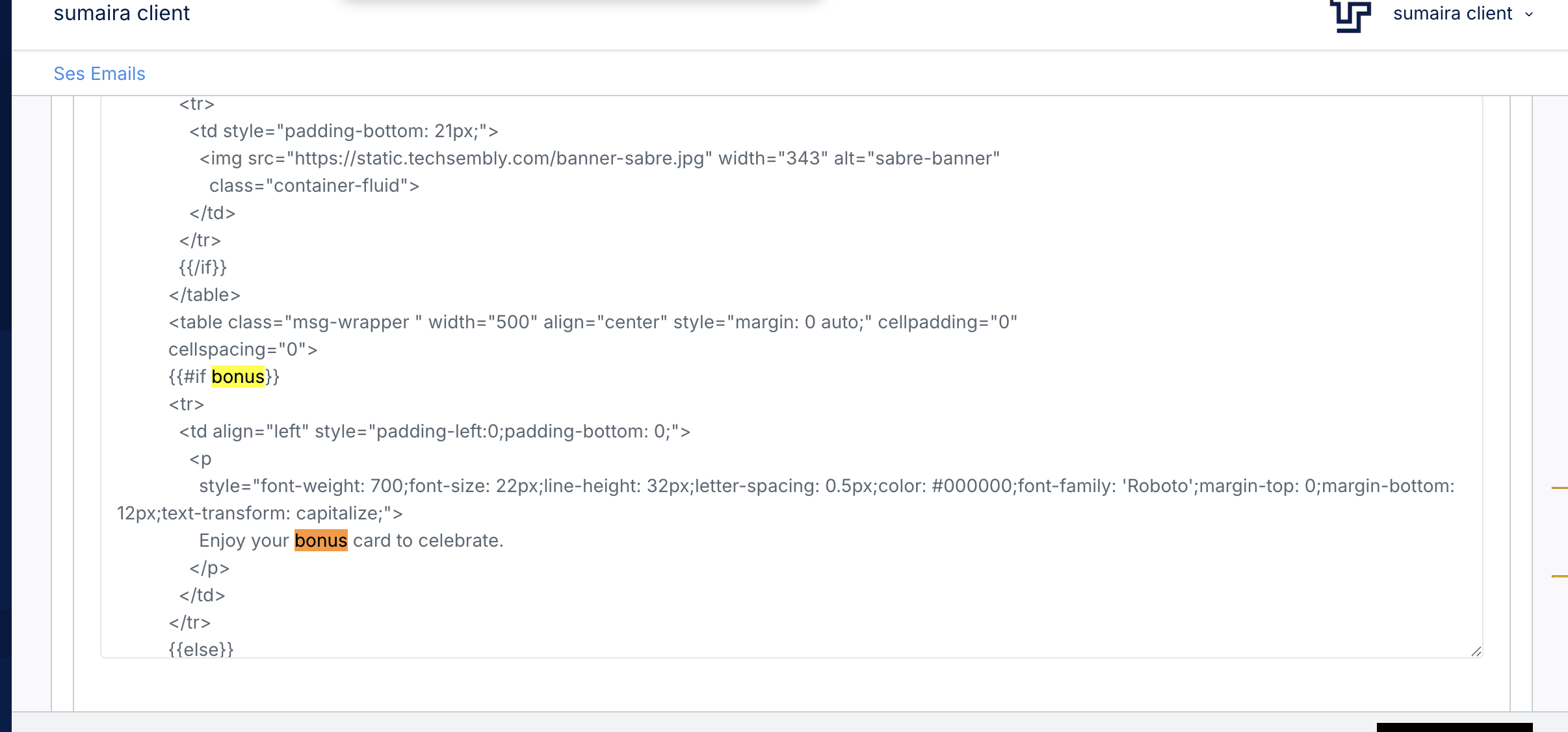Click the {{/if}} template line
Viewport: 1568px width, 732px height.
pyautogui.click(x=203, y=267)
